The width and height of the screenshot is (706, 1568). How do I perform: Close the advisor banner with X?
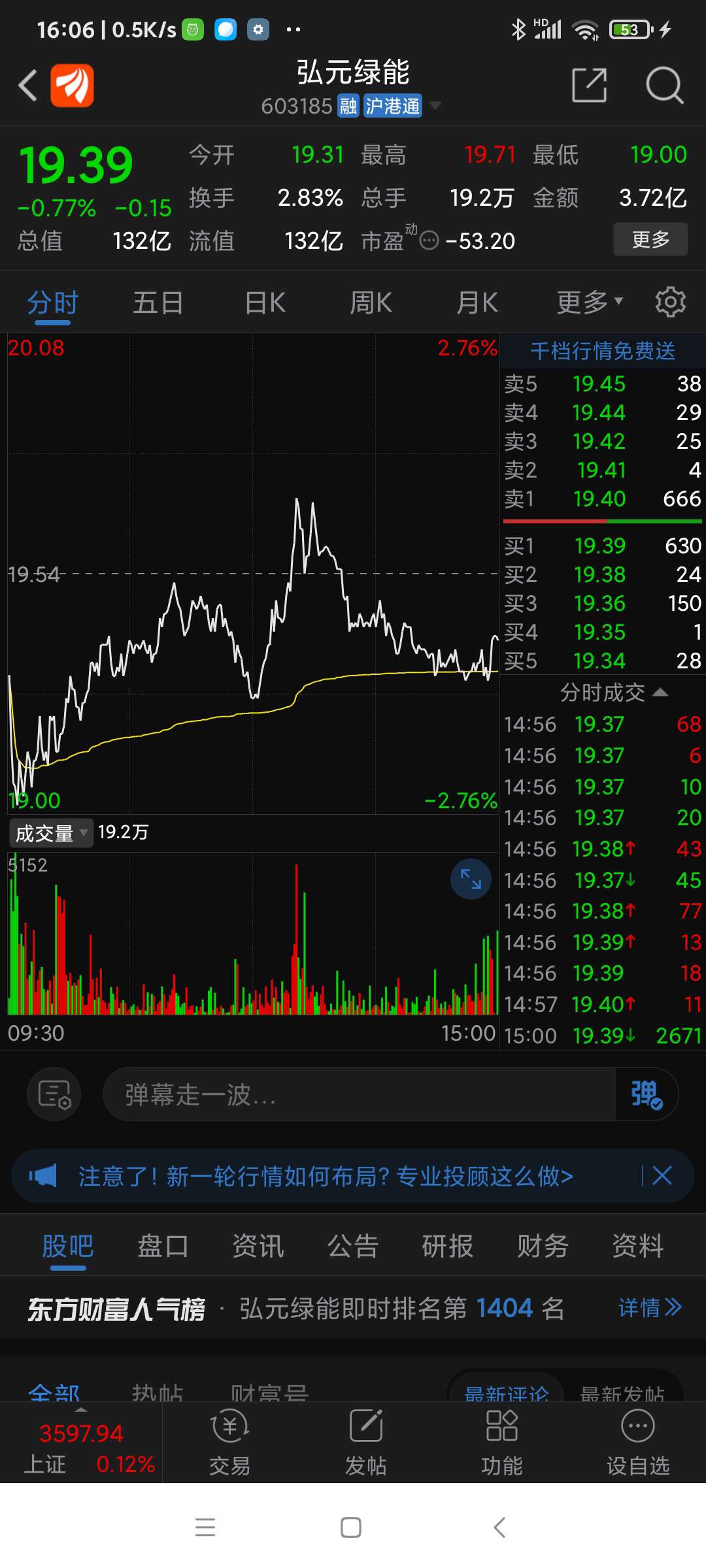pyautogui.click(x=662, y=1176)
